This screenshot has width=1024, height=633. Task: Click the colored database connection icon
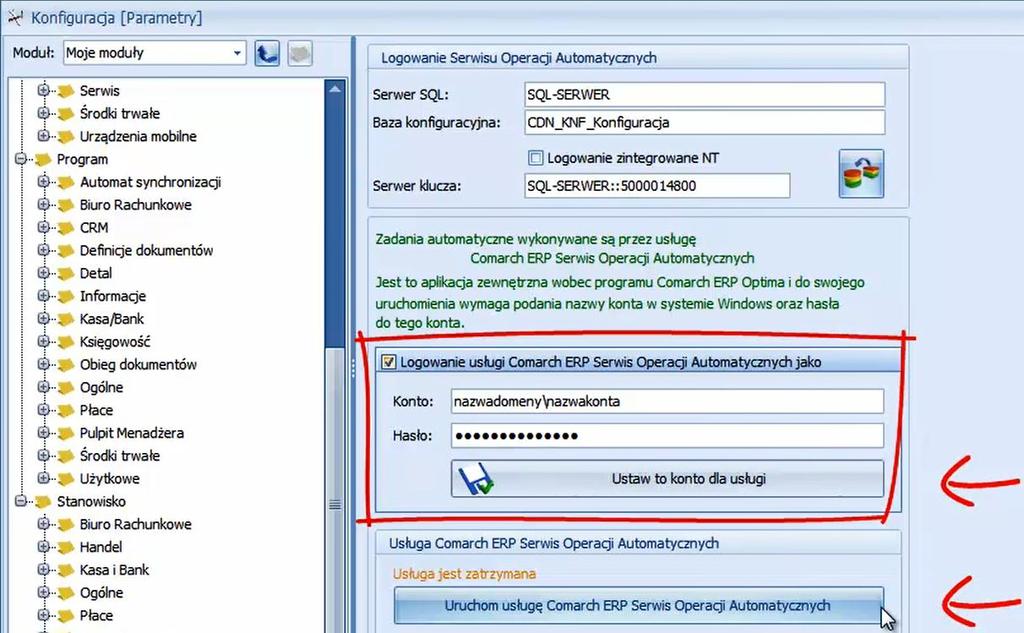coord(861,174)
